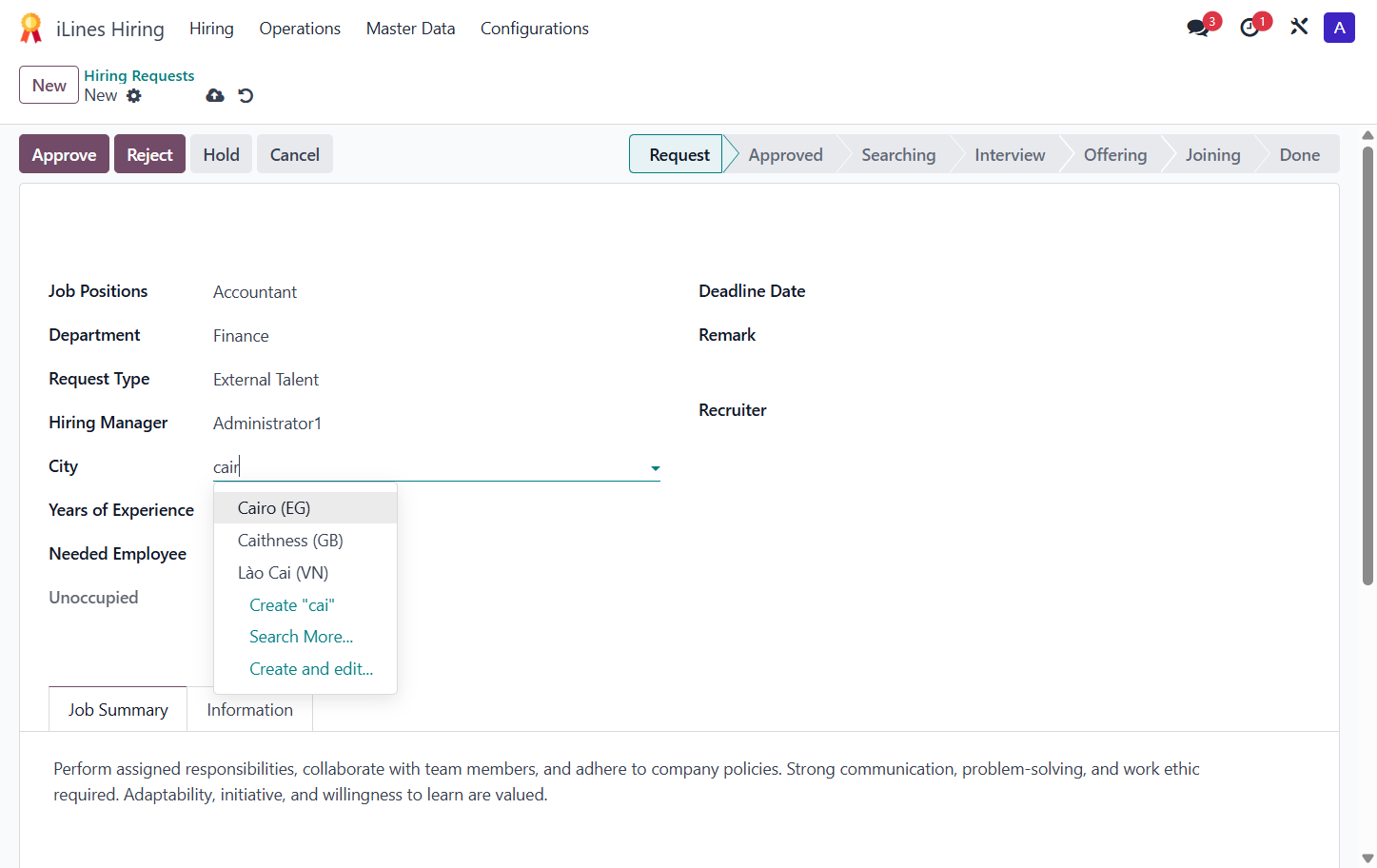The width and height of the screenshot is (1377, 868).
Task: Approve the hiring request
Action: pyautogui.click(x=64, y=154)
